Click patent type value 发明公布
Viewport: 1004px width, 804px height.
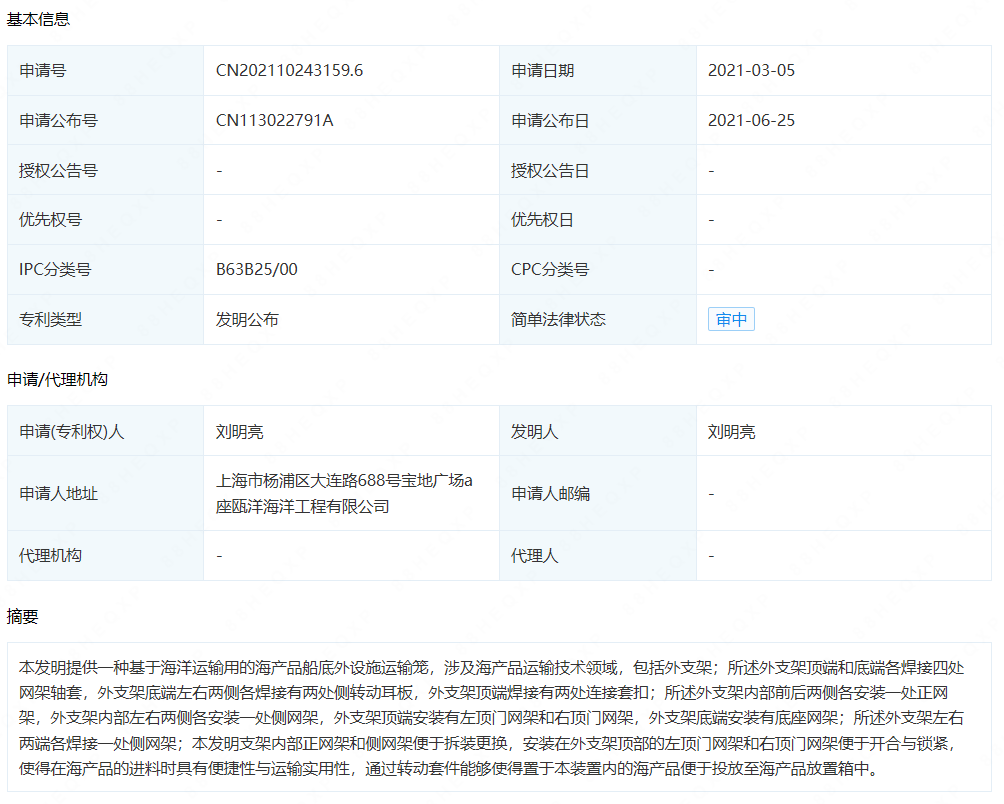247,319
